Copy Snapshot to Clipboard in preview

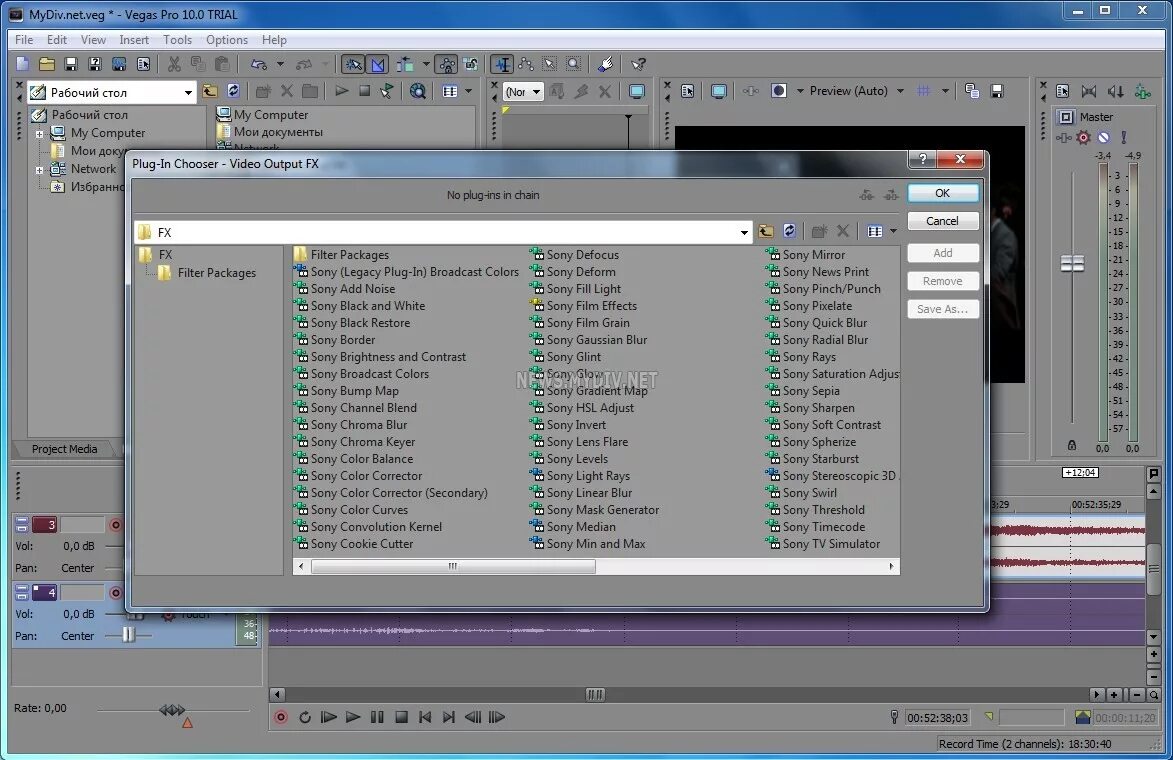972,91
